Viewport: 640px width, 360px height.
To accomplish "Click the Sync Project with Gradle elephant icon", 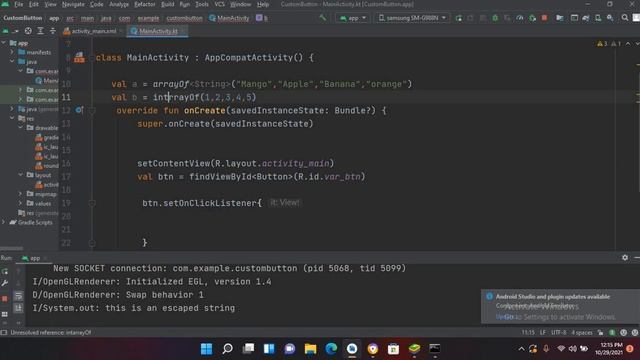I will click(585, 18).
